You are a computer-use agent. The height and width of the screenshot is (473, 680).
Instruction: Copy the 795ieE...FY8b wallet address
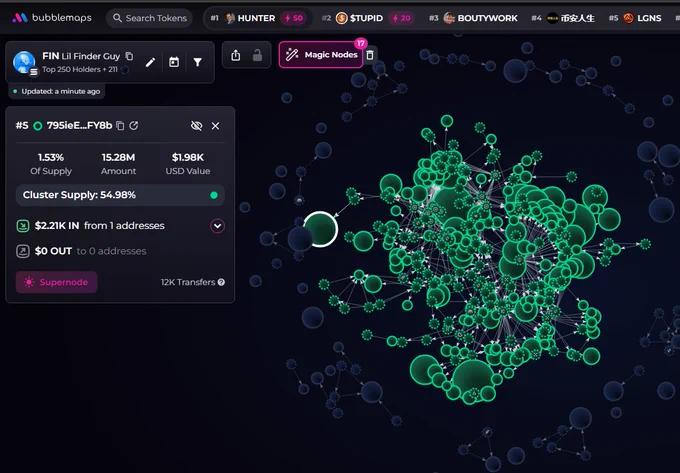120,126
